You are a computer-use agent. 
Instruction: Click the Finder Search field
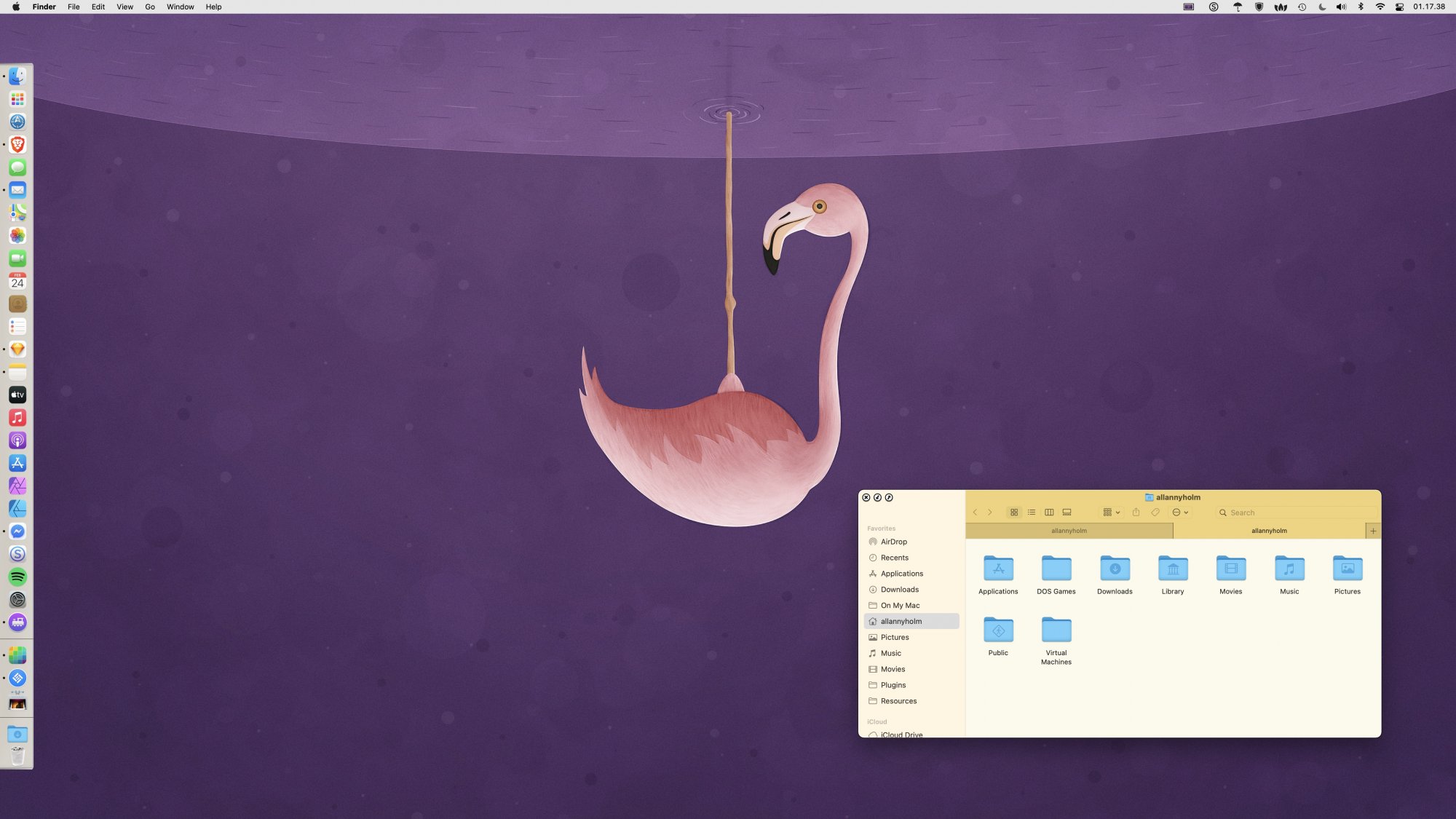1296,513
